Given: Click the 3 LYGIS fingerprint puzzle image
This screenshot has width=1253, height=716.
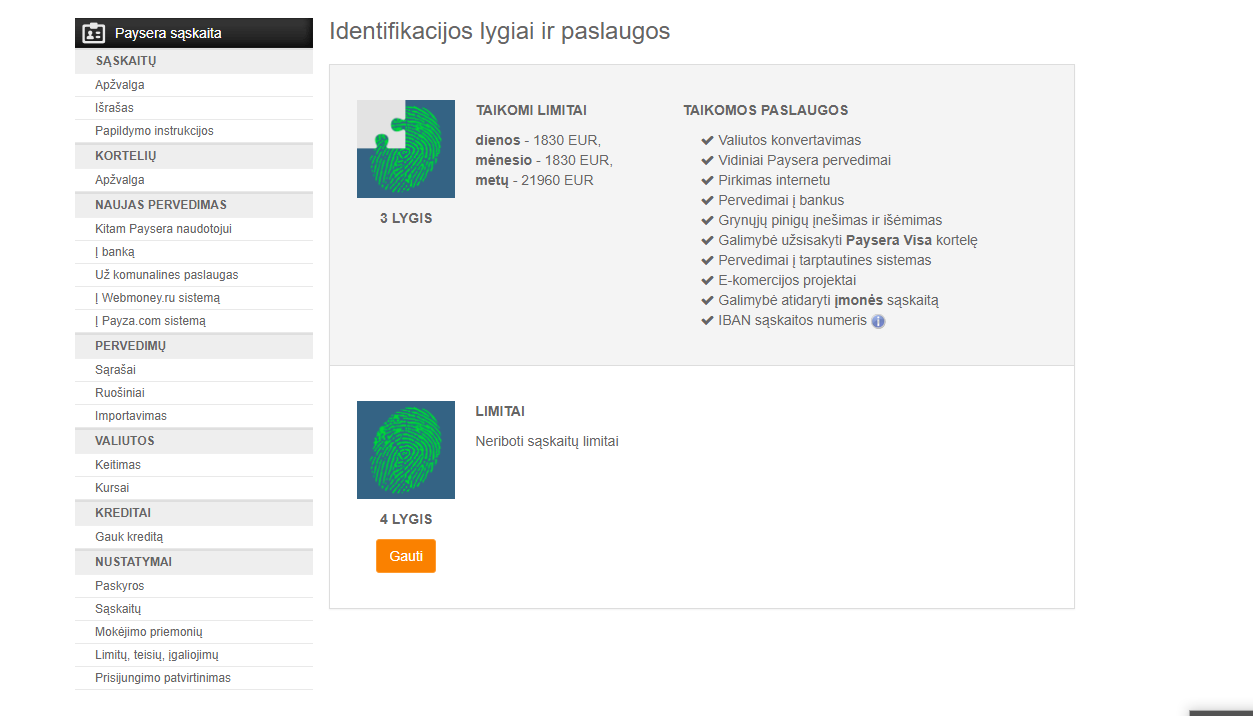Looking at the screenshot, I should 406,149.
